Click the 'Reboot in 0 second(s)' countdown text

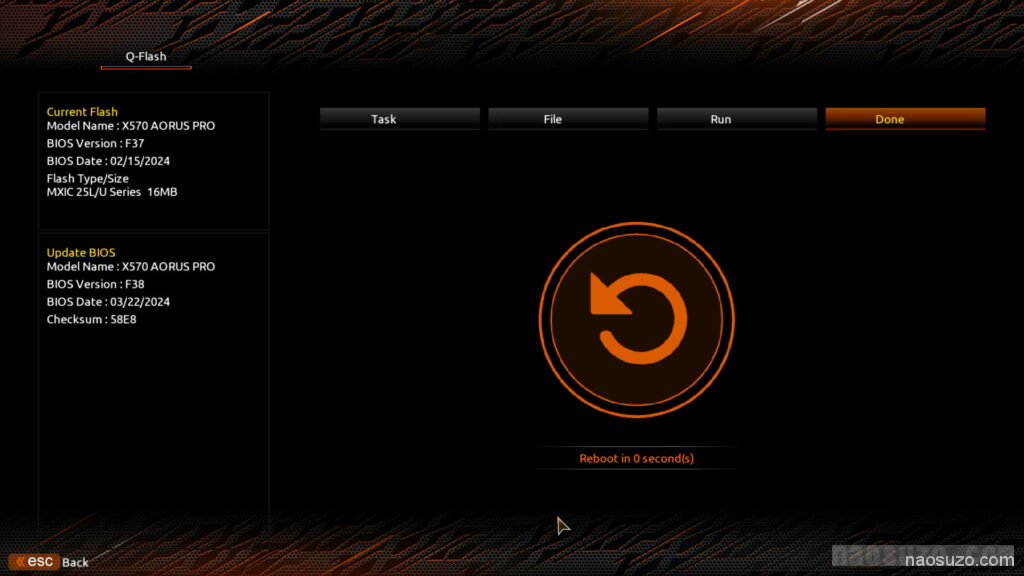point(636,459)
